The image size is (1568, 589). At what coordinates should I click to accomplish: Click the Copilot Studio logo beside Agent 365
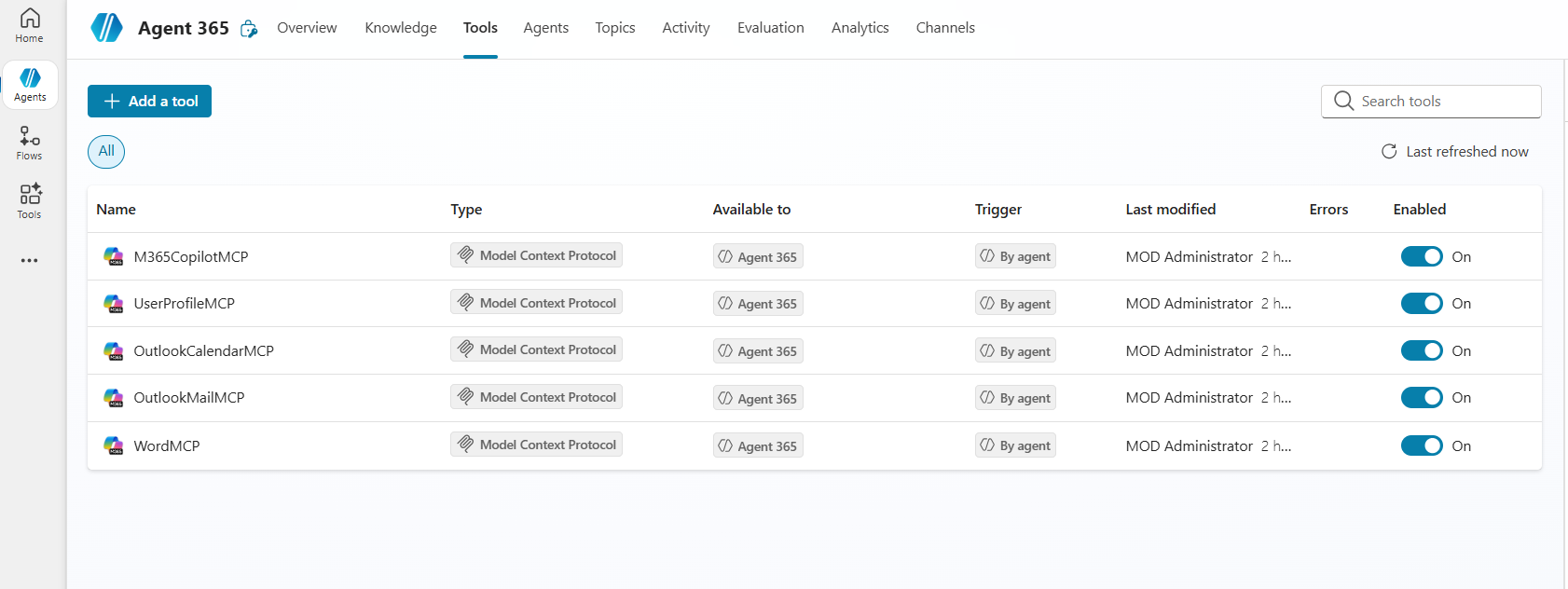coord(106,28)
